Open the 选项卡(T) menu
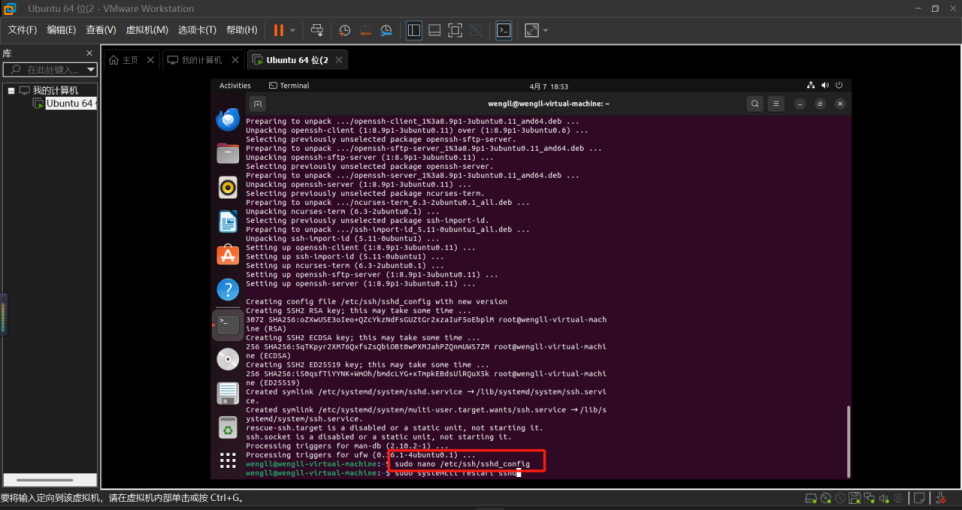962x510 pixels. [x=197, y=30]
